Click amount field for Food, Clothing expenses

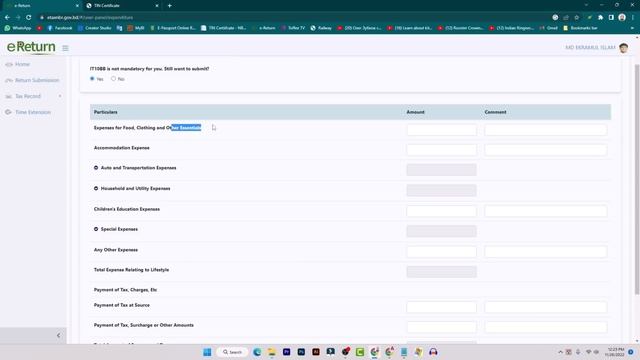(441, 130)
